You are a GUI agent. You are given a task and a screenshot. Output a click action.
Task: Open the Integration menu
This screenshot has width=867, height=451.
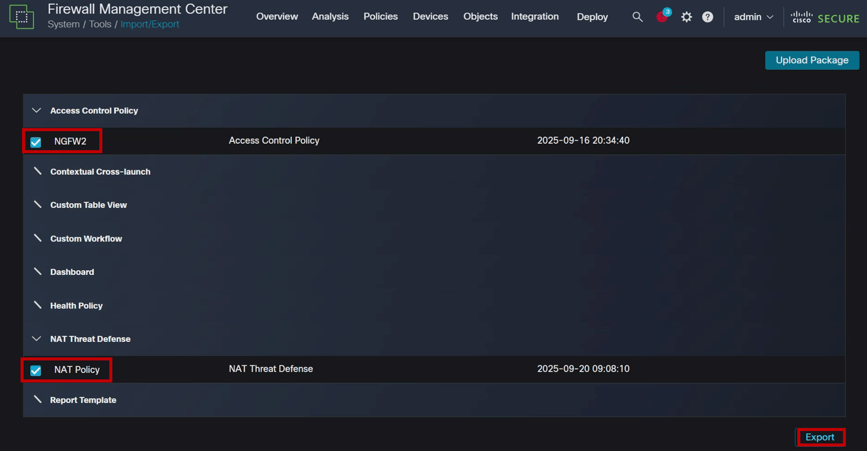point(535,17)
